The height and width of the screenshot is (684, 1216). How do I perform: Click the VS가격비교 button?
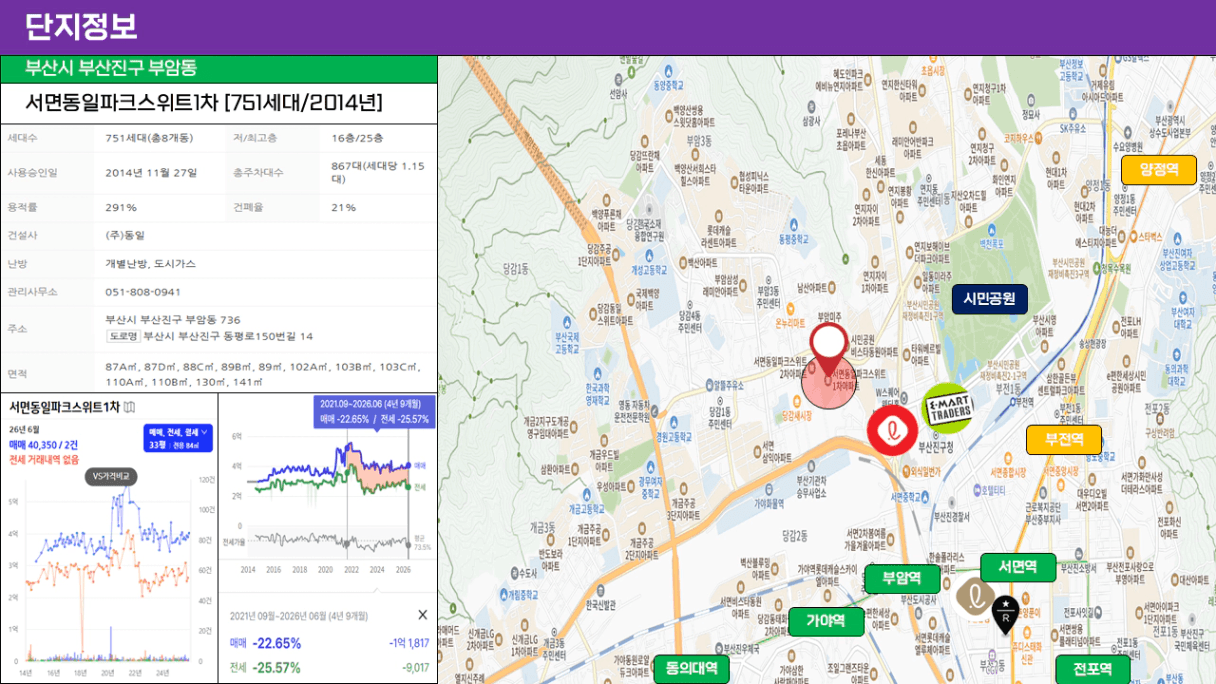coord(110,477)
